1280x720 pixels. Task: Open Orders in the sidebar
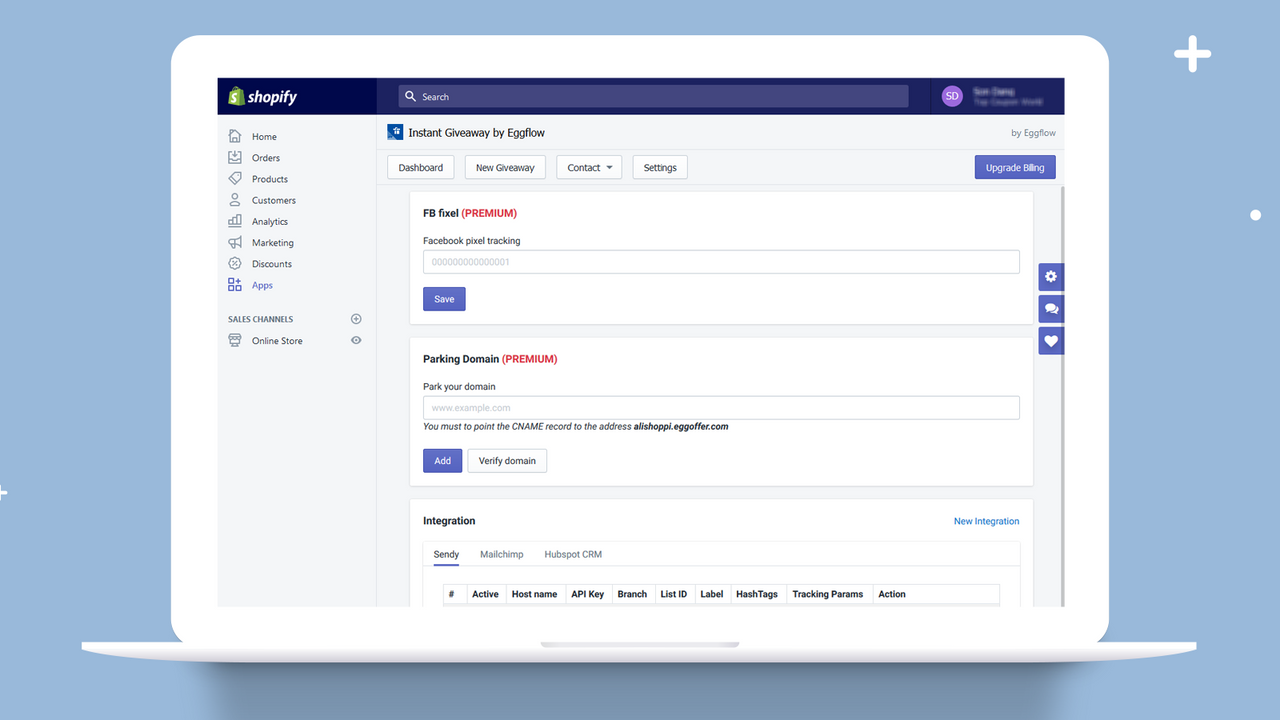(266, 158)
